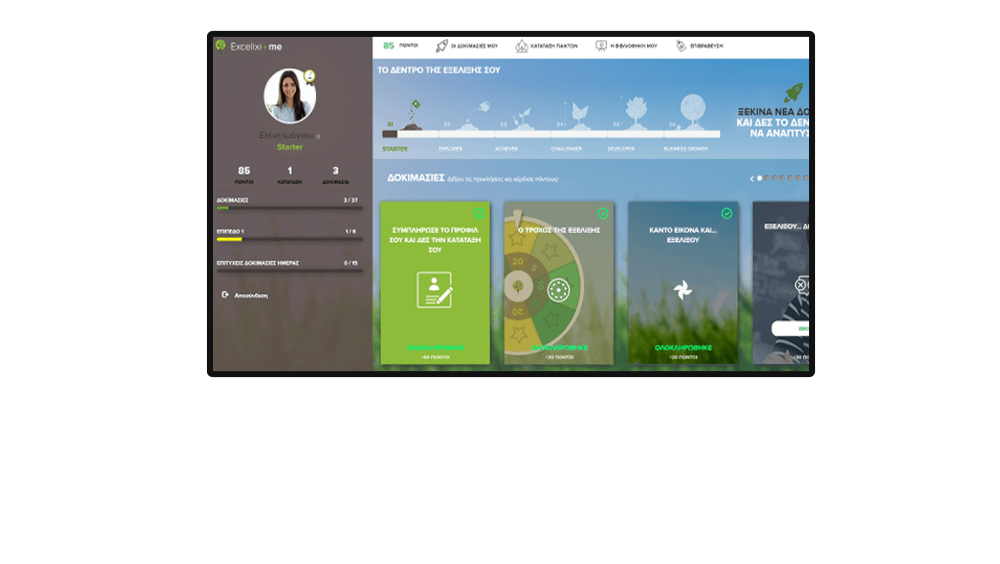Click the ΔΟΚΙΜΑΣΙΕΣ section heading
The image size is (1000, 564).
click(x=416, y=178)
